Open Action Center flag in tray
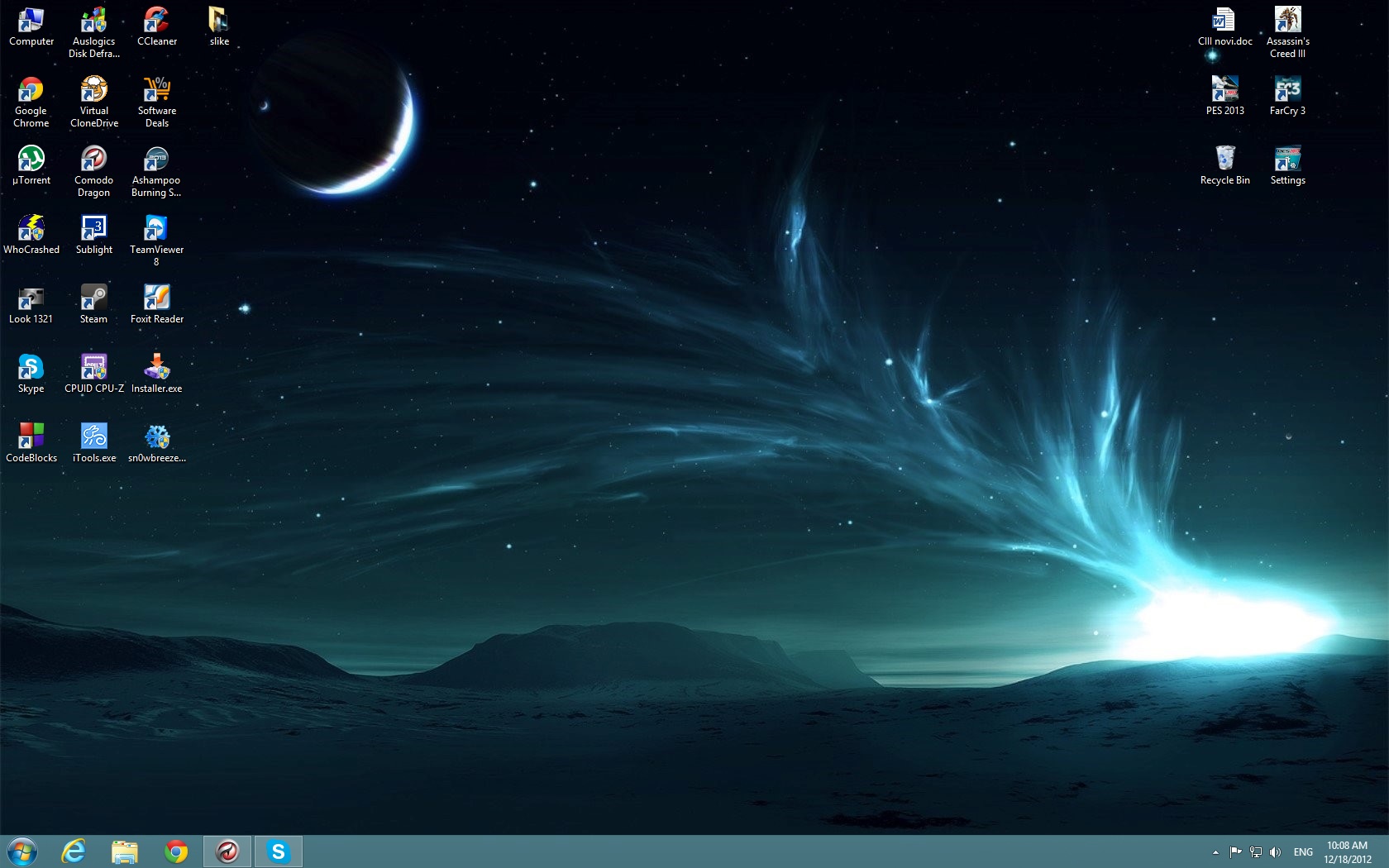 click(x=1236, y=852)
